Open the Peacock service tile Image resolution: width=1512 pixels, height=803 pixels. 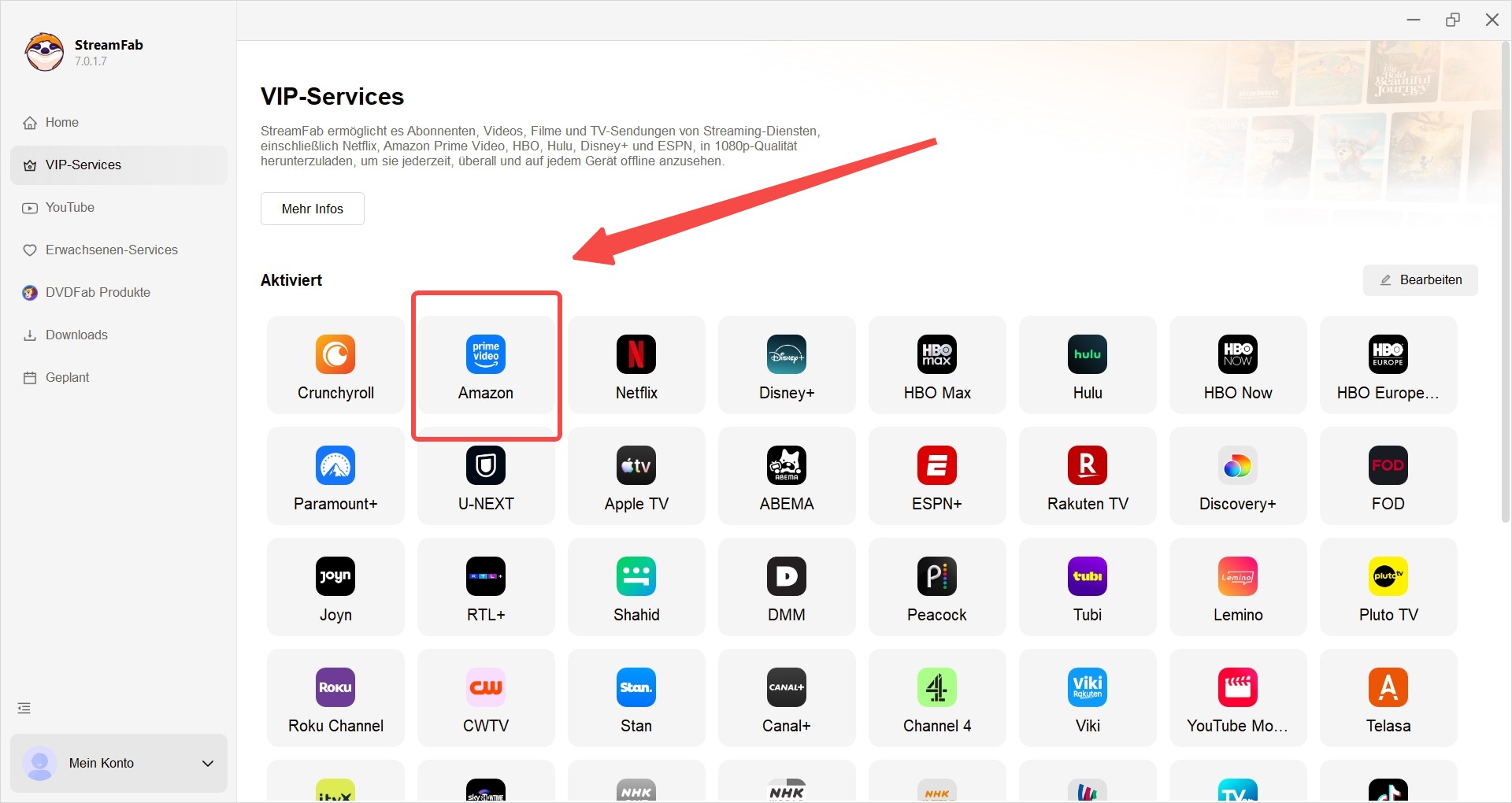pyautogui.click(x=936, y=587)
